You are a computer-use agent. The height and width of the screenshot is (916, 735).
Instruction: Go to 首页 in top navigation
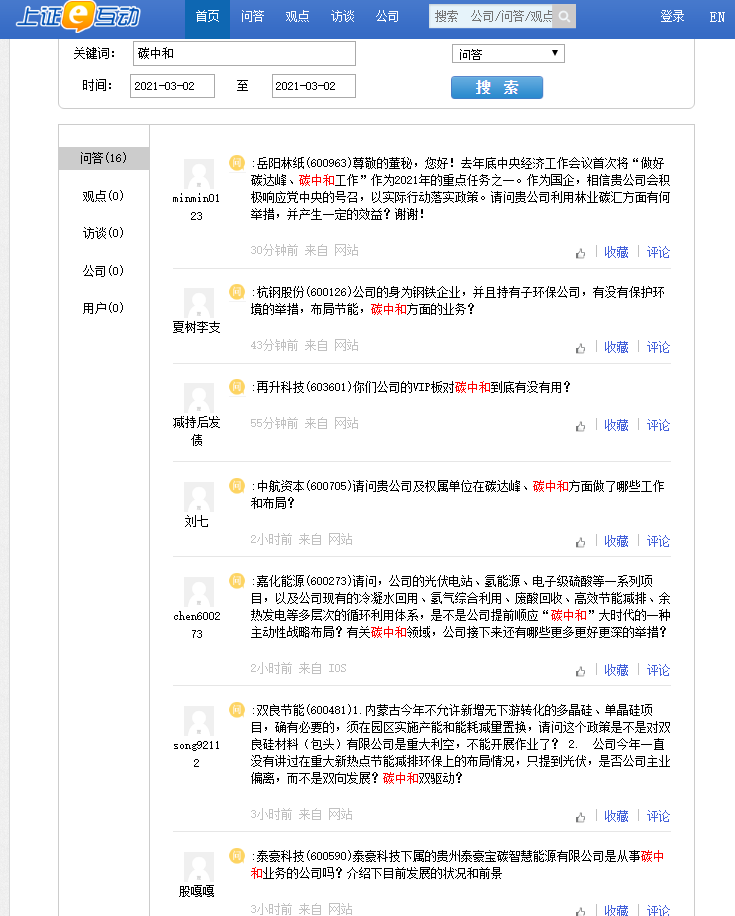point(207,16)
